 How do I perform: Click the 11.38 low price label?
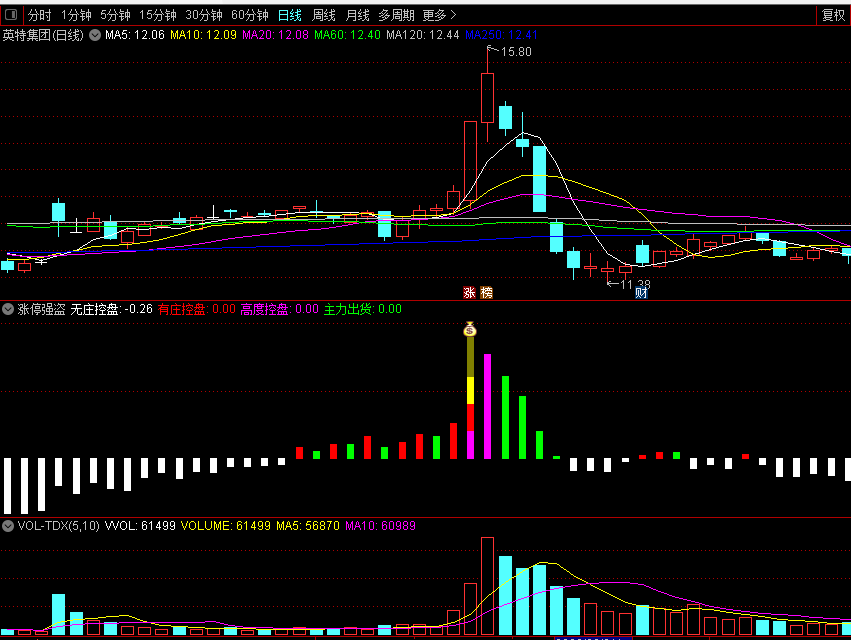click(x=635, y=284)
